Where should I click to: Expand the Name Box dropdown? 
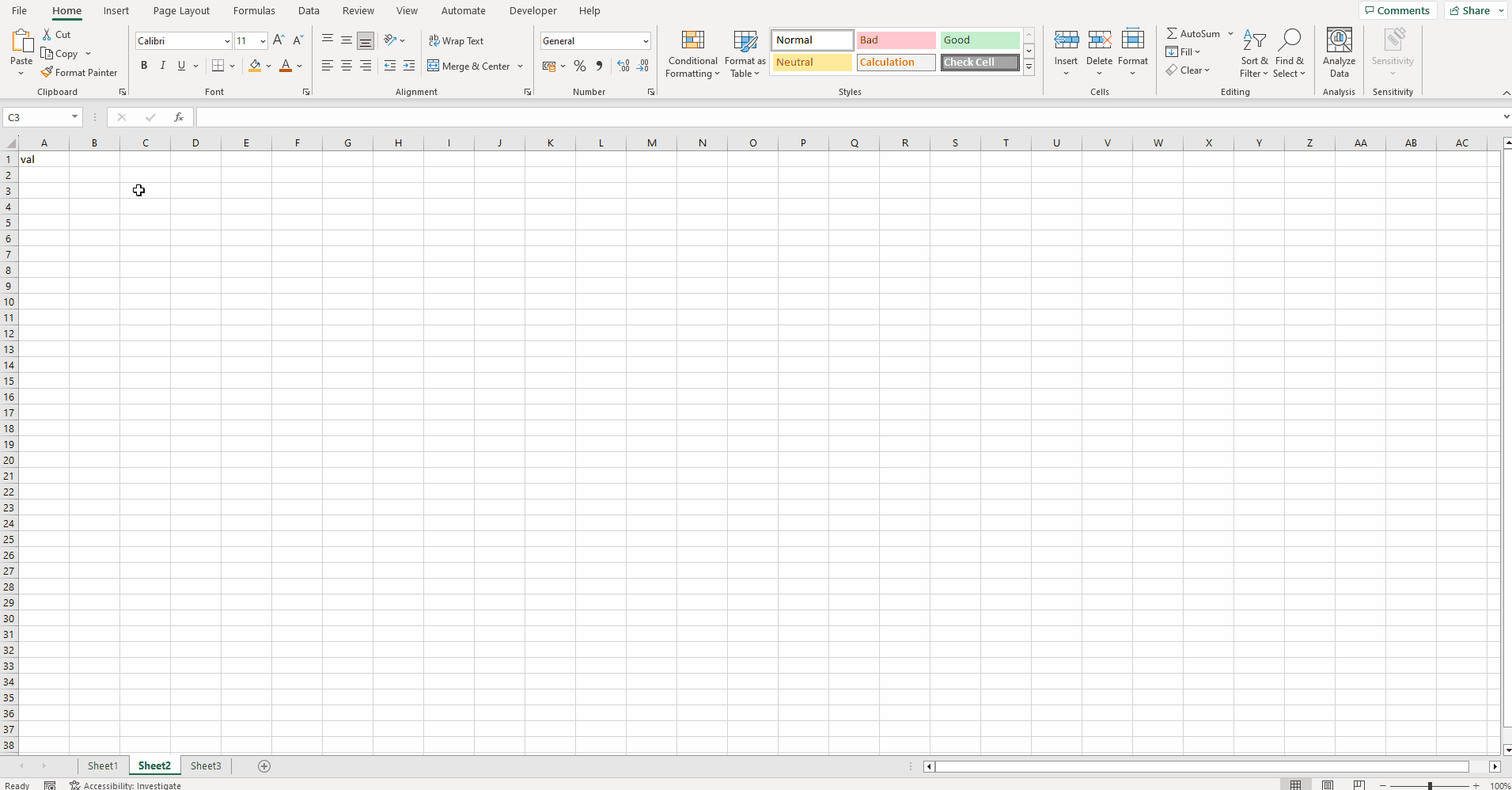[x=75, y=117]
